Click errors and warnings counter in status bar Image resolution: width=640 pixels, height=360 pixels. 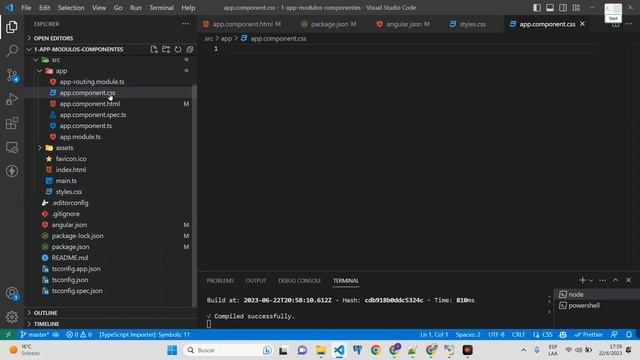tap(79, 335)
